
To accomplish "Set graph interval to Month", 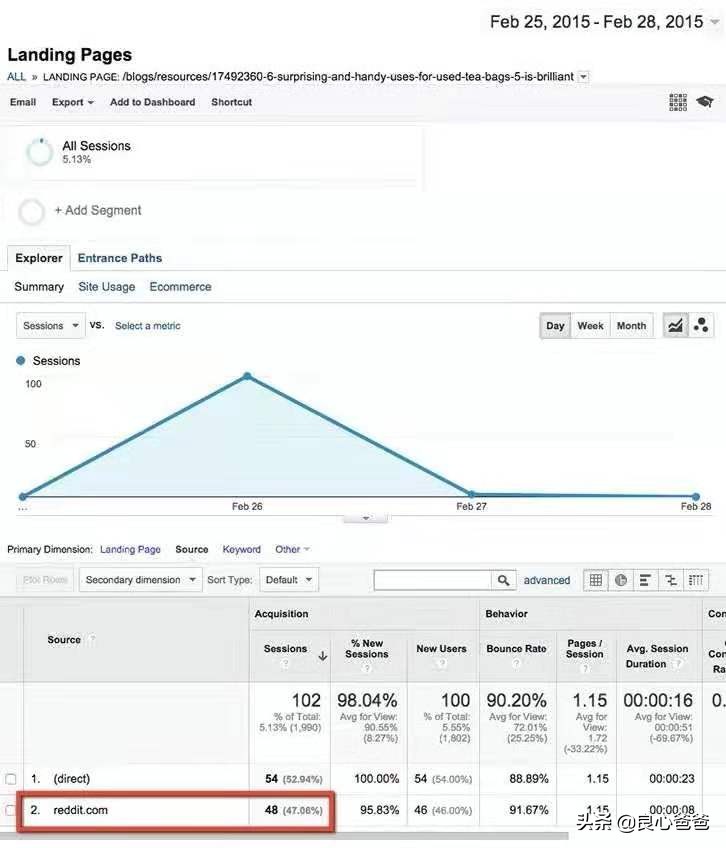I will (631, 326).
